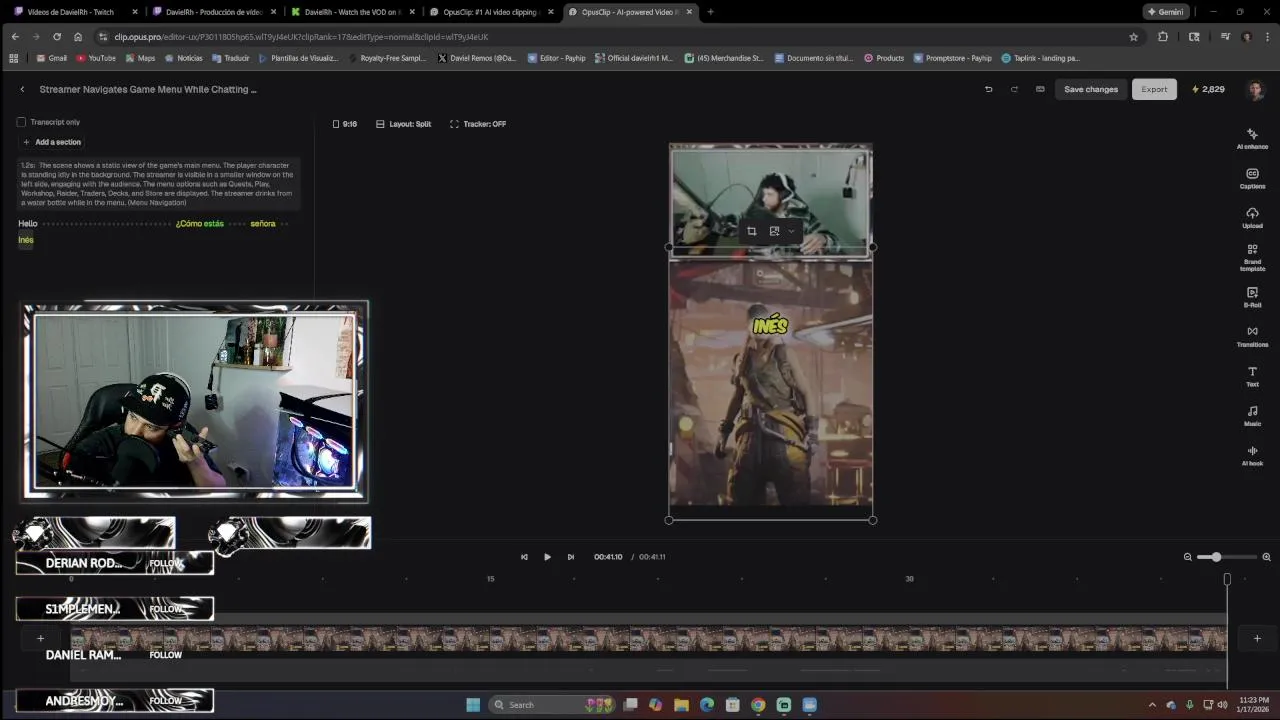Open the Brand template panel
The height and width of the screenshot is (720, 1280).
tap(1252, 258)
